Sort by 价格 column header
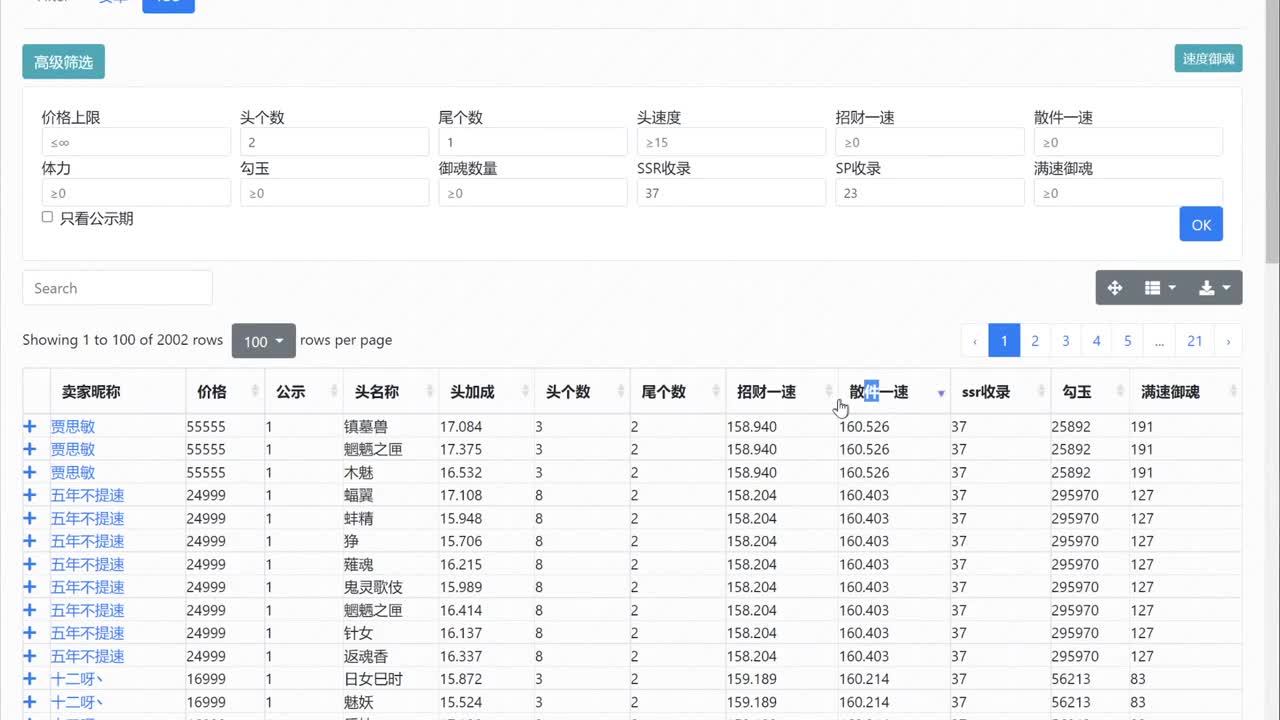Viewport: 1280px width, 720px height. pos(225,392)
